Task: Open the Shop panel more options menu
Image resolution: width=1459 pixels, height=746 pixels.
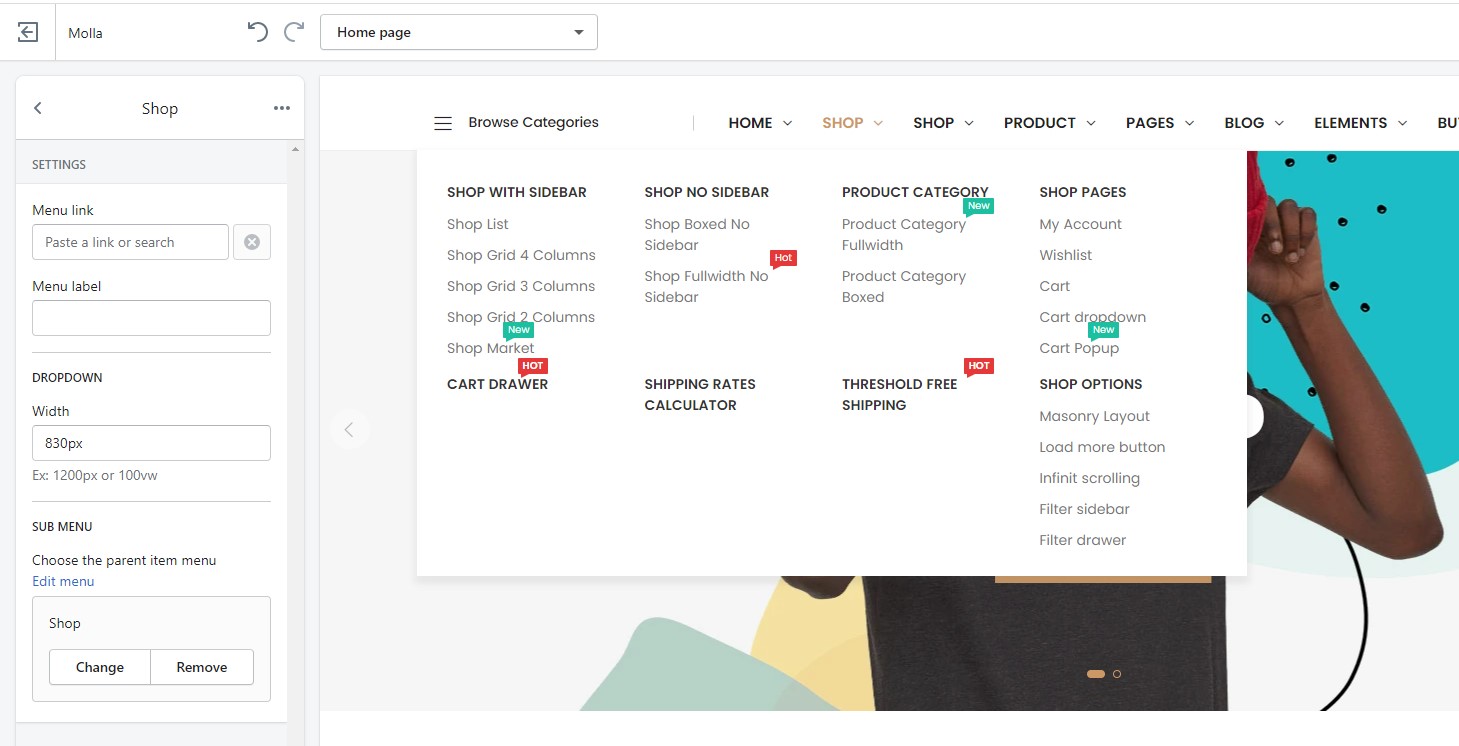Action: coord(282,108)
